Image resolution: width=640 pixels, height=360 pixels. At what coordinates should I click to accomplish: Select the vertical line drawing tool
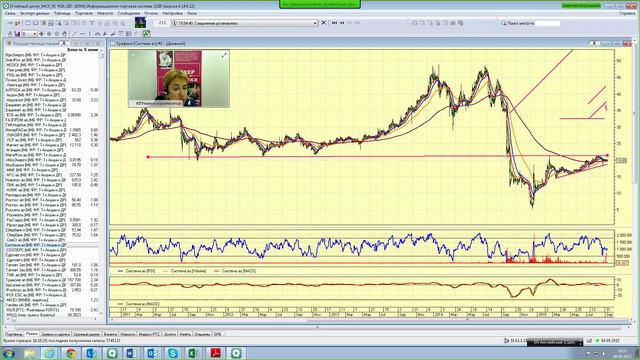89,34
